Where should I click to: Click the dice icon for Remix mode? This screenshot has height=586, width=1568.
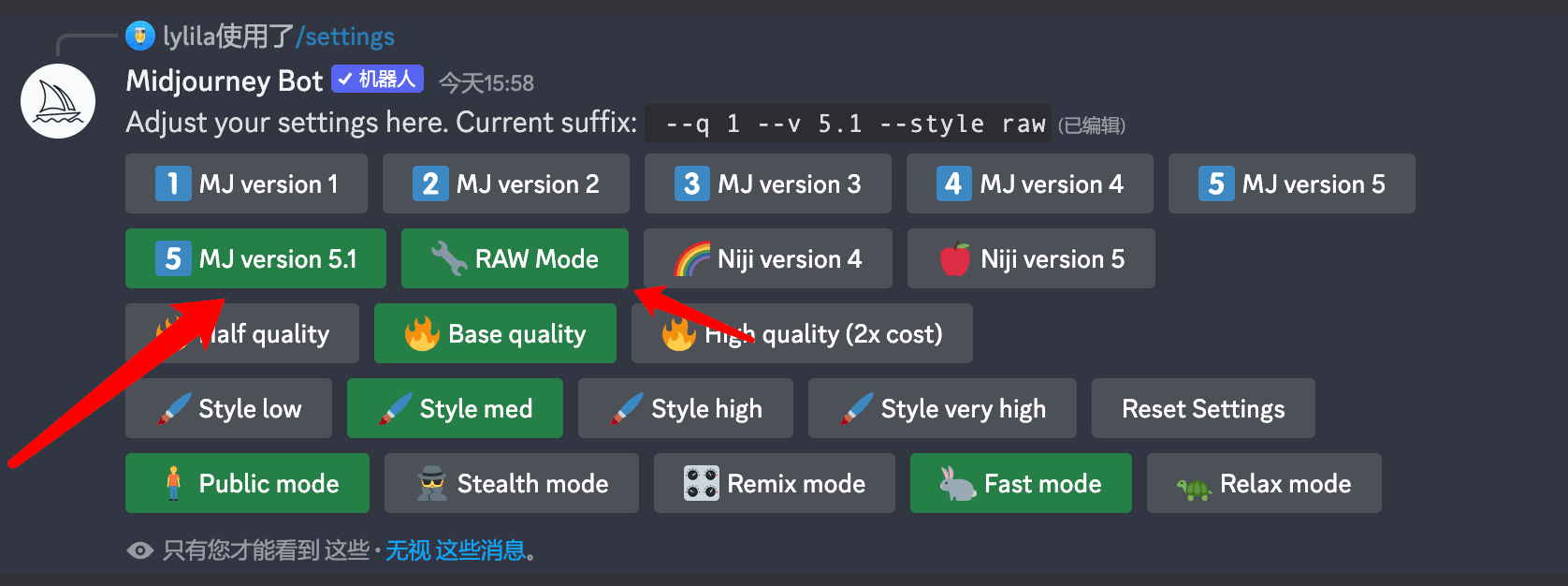pyautogui.click(x=701, y=483)
